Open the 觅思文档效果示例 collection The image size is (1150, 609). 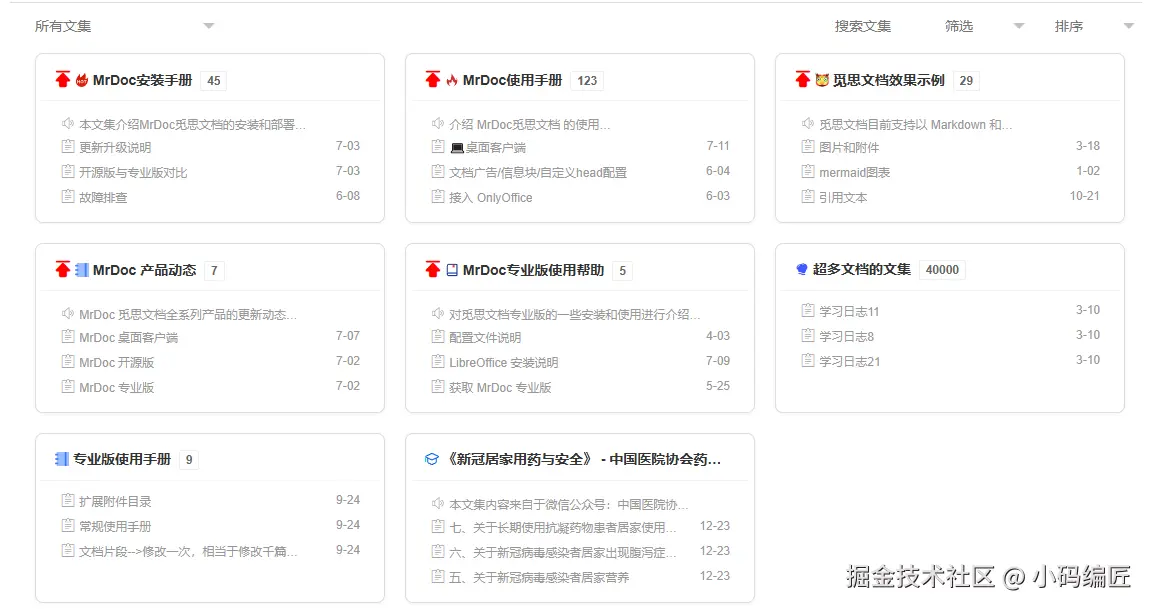(x=888, y=80)
